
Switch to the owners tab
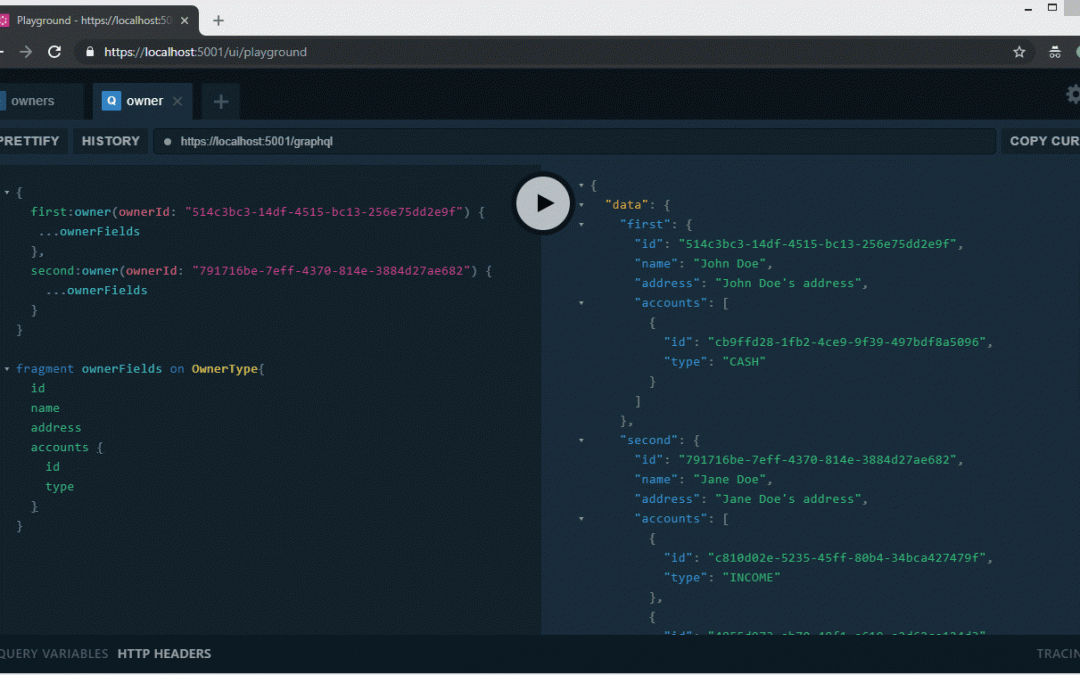(32, 101)
